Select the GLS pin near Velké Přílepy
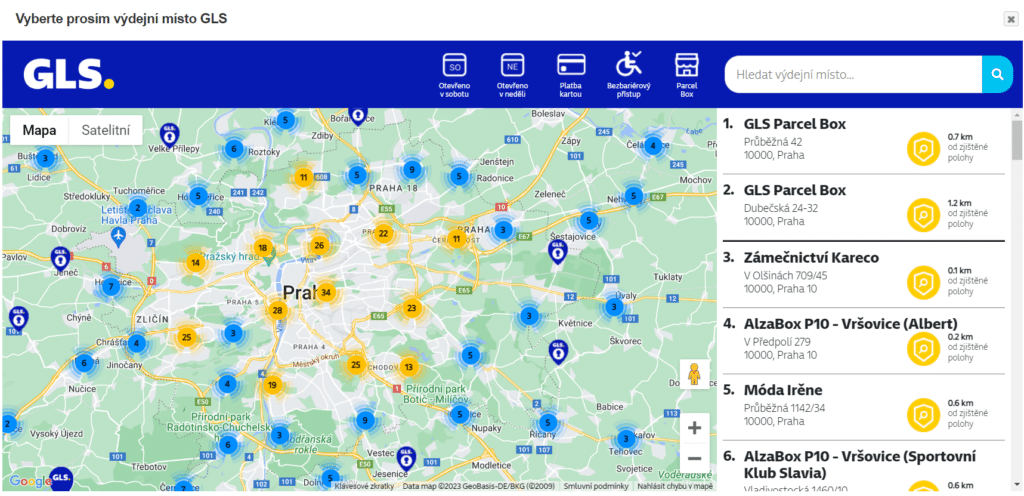This screenshot has width=1024, height=496. tap(168, 135)
